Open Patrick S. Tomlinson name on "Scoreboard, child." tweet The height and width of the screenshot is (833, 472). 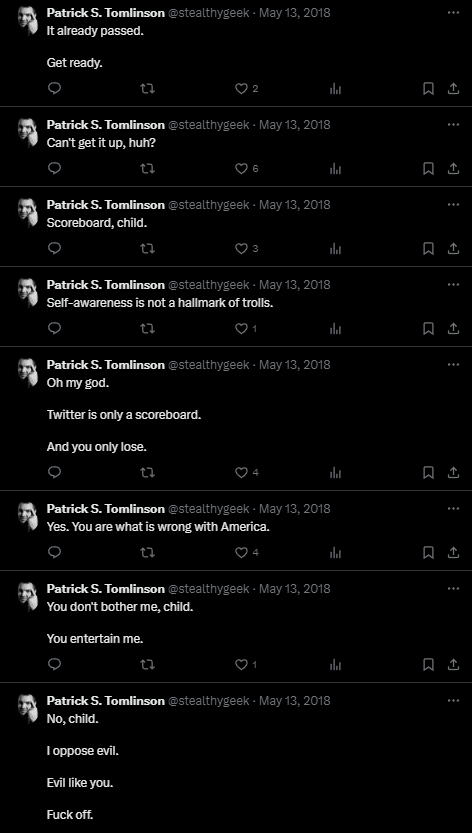click(106, 205)
